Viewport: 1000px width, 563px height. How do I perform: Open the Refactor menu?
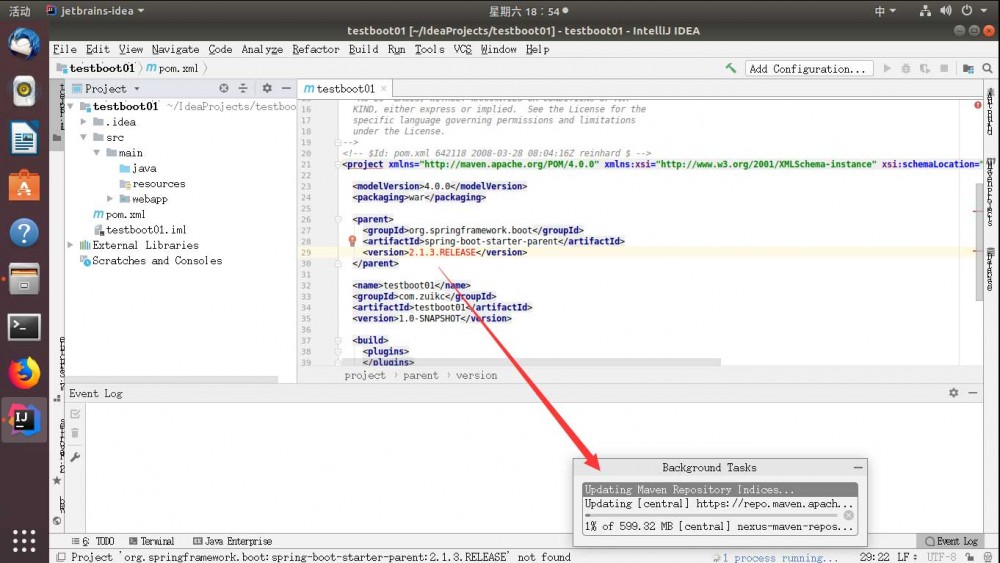[x=315, y=49]
